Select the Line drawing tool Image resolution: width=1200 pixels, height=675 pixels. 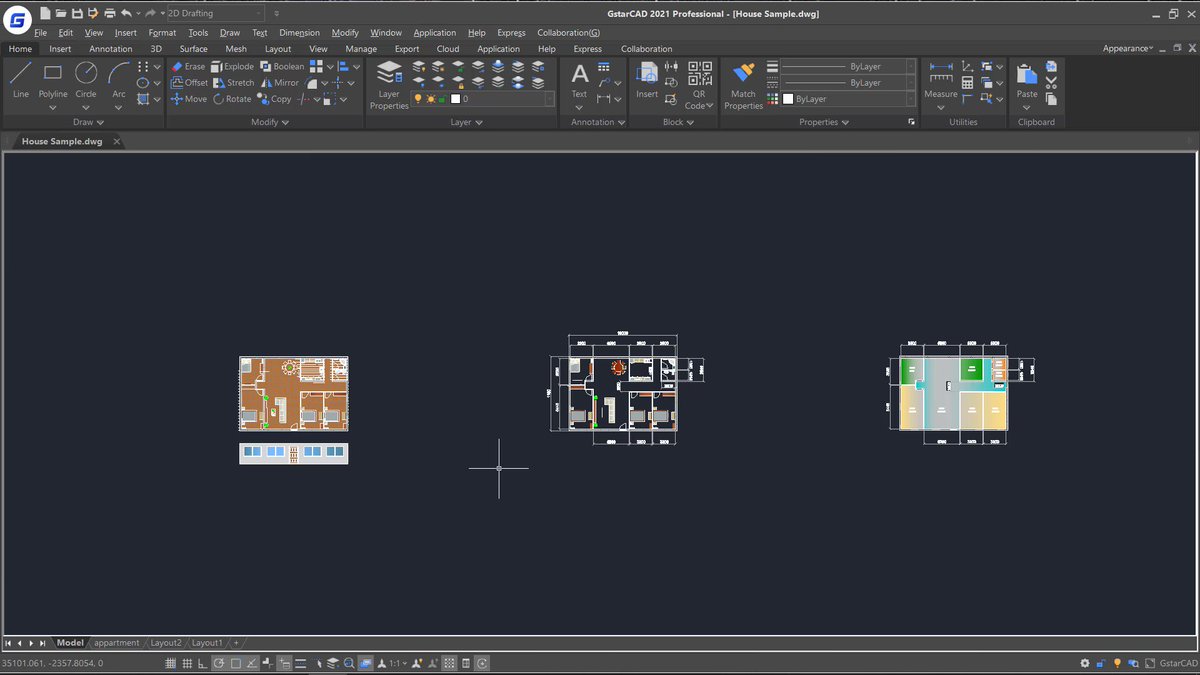click(x=21, y=80)
